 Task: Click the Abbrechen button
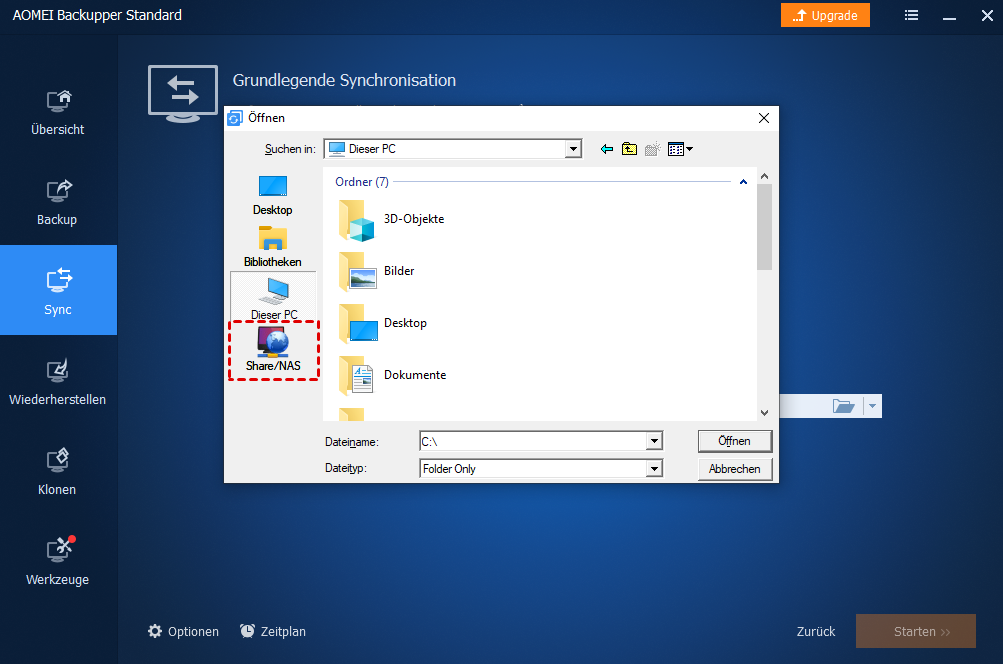pyautogui.click(x=734, y=469)
